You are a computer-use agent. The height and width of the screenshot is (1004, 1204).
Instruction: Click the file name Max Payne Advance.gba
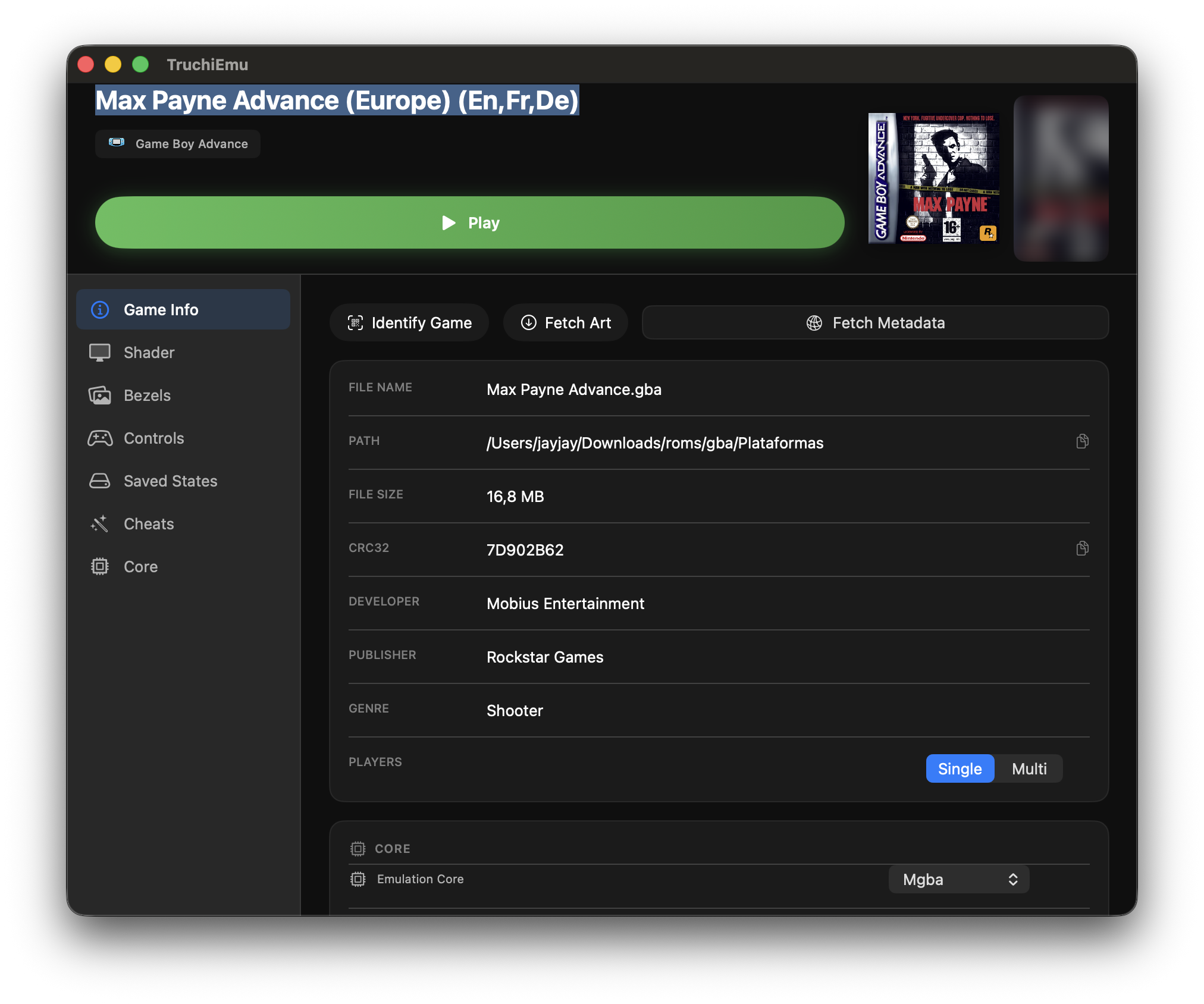click(x=574, y=390)
